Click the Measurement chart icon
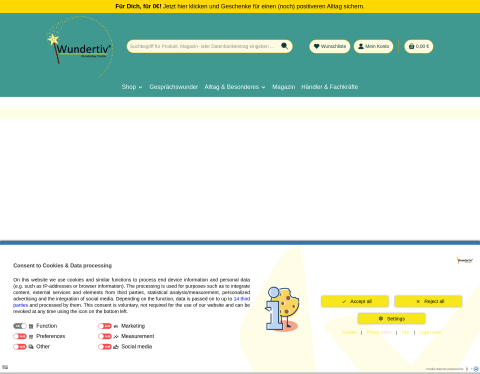The height and width of the screenshot is (374, 480). tap(116, 337)
